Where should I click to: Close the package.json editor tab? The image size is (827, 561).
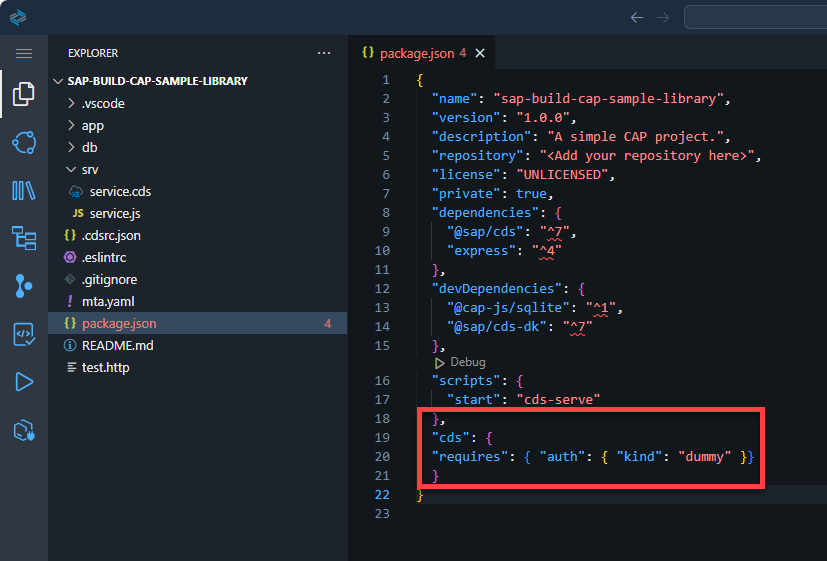coord(480,53)
